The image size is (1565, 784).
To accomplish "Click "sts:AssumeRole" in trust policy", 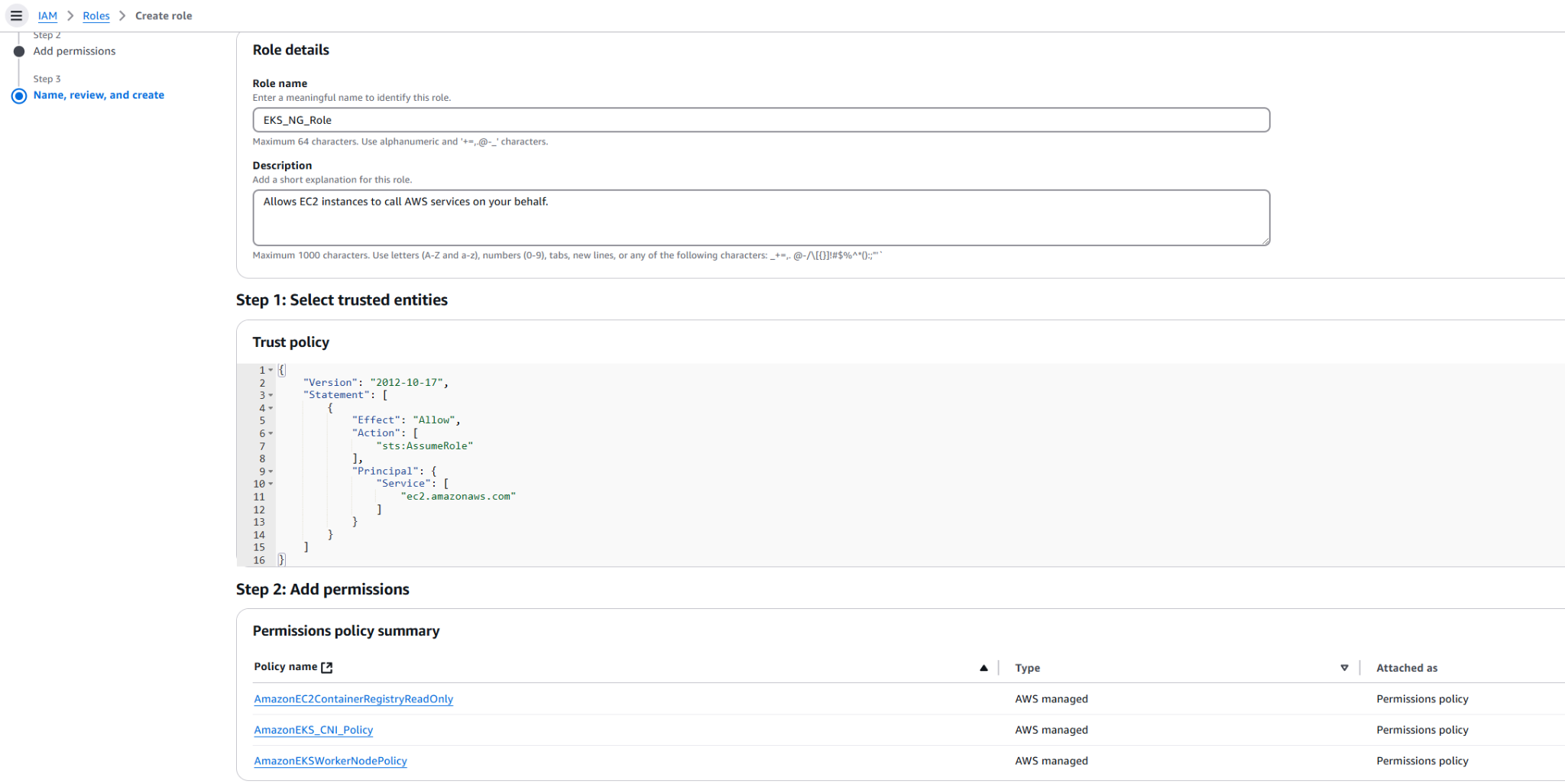I will click(425, 445).
